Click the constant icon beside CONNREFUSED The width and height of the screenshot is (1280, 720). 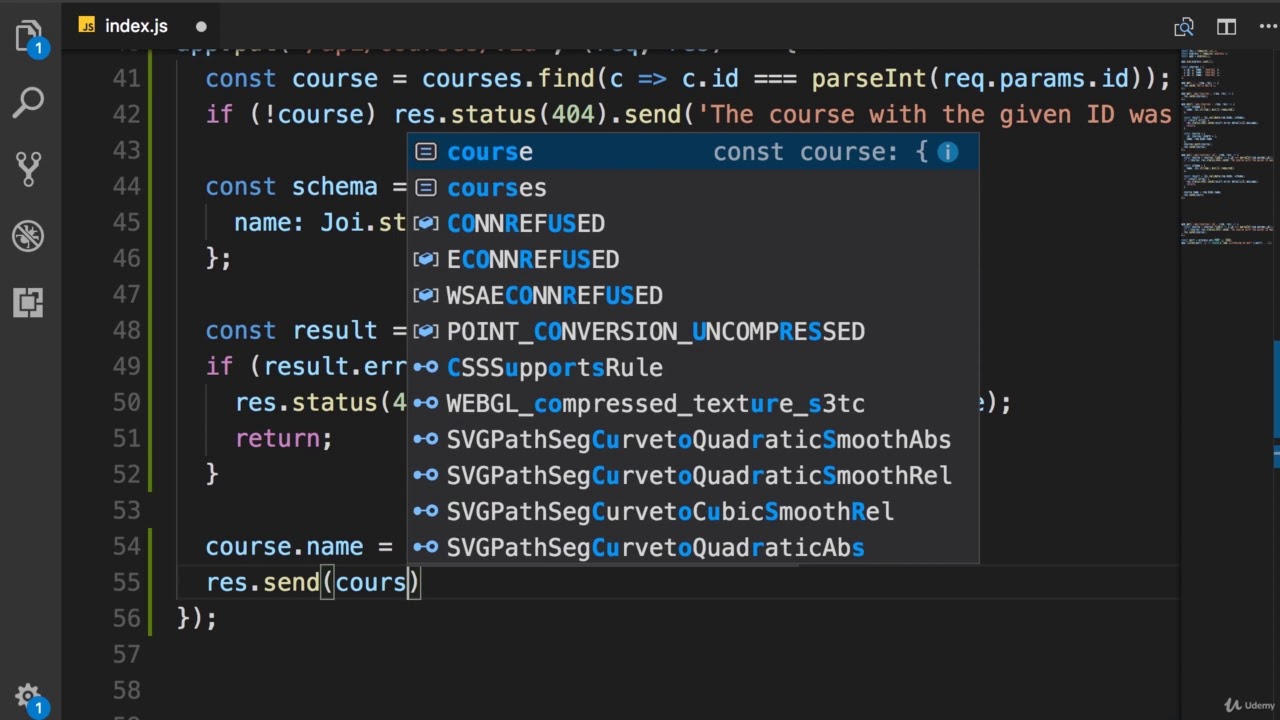click(x=426, y=224)
